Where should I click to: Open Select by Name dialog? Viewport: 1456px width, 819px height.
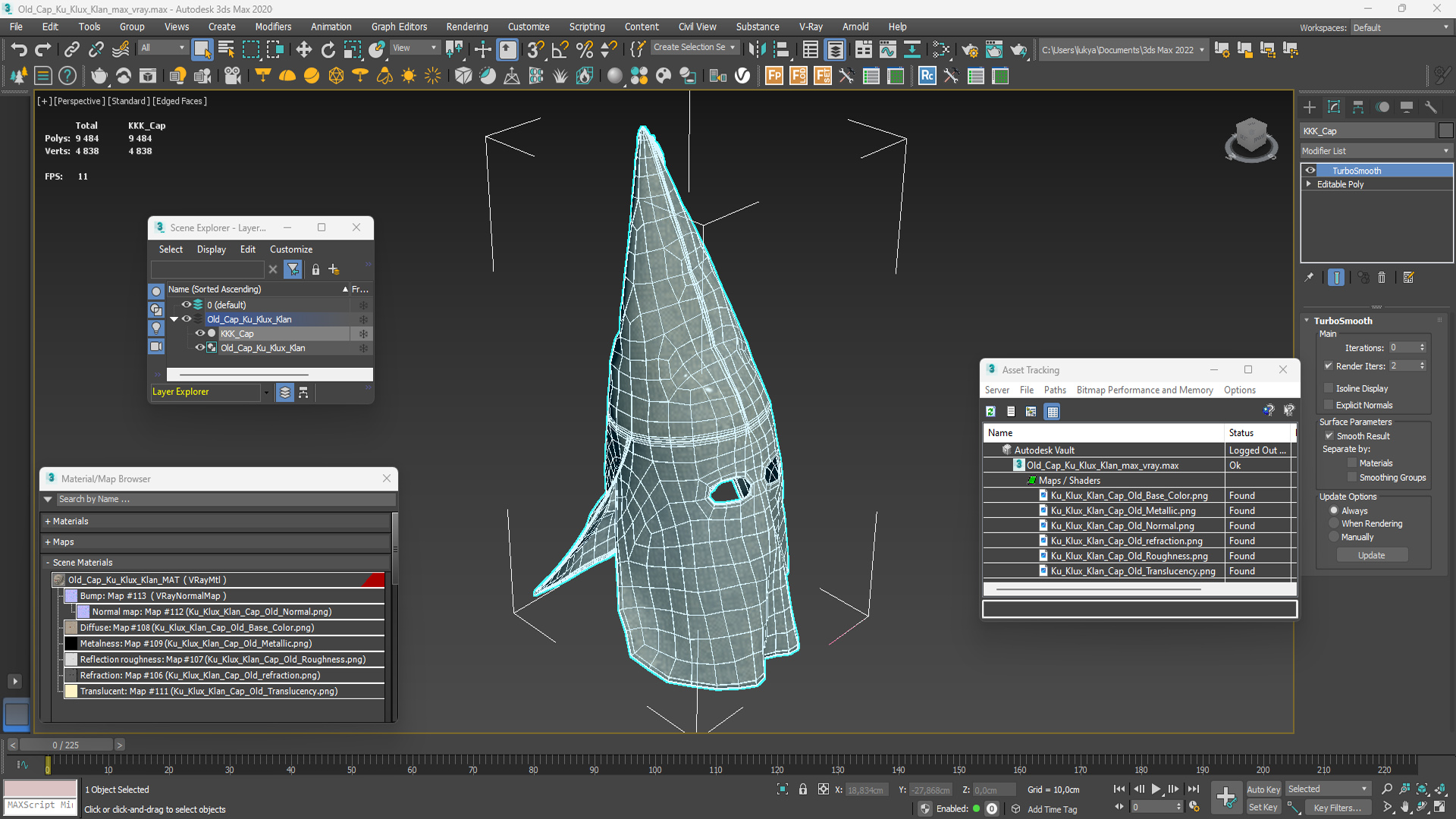click(226, 50)
